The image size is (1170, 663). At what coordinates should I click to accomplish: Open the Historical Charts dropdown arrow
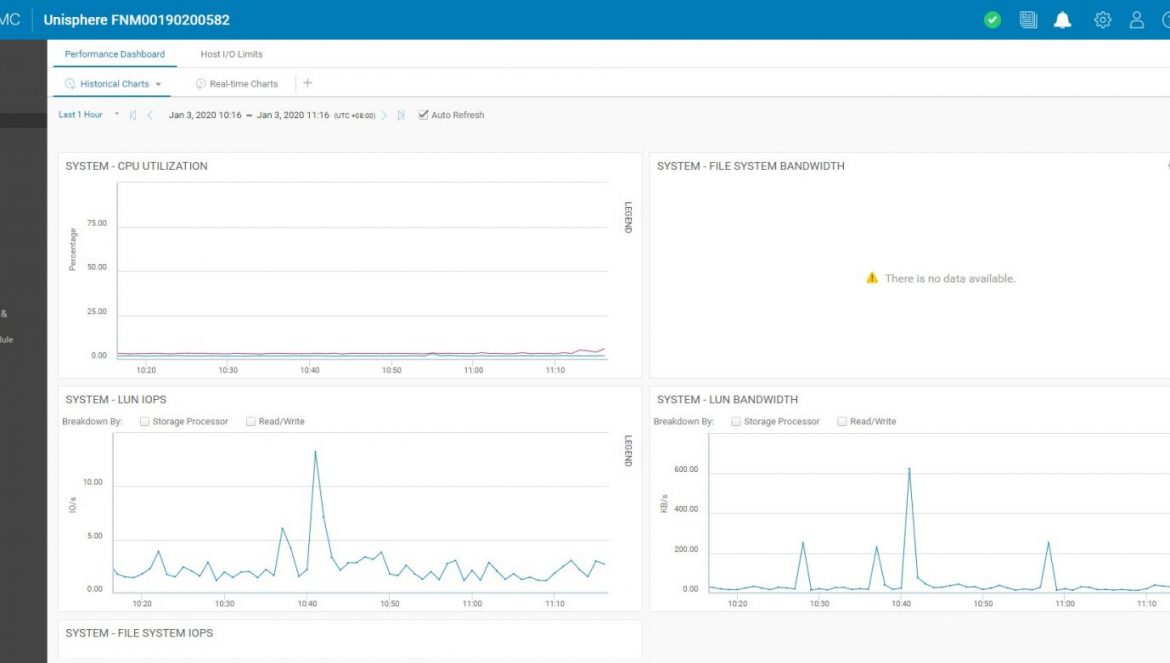[x=158, y=84]
